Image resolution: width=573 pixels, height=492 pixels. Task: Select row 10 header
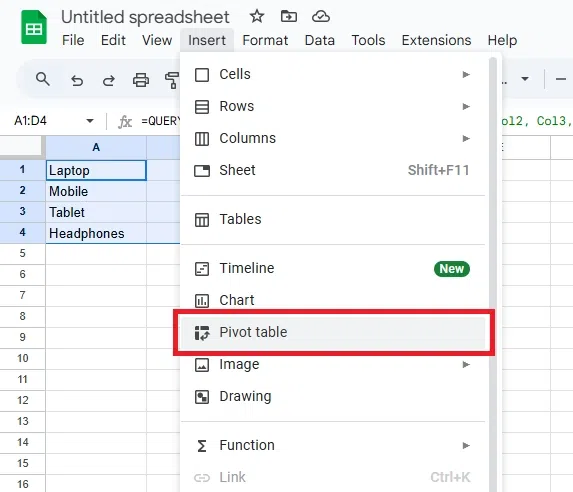pyautogui.click(x=23, y=358)
